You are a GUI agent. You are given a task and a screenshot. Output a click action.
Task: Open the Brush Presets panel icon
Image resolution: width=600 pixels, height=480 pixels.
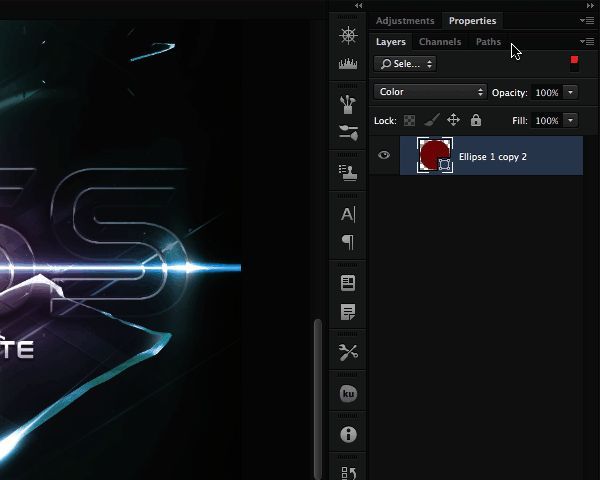click(x=348, y=103)
